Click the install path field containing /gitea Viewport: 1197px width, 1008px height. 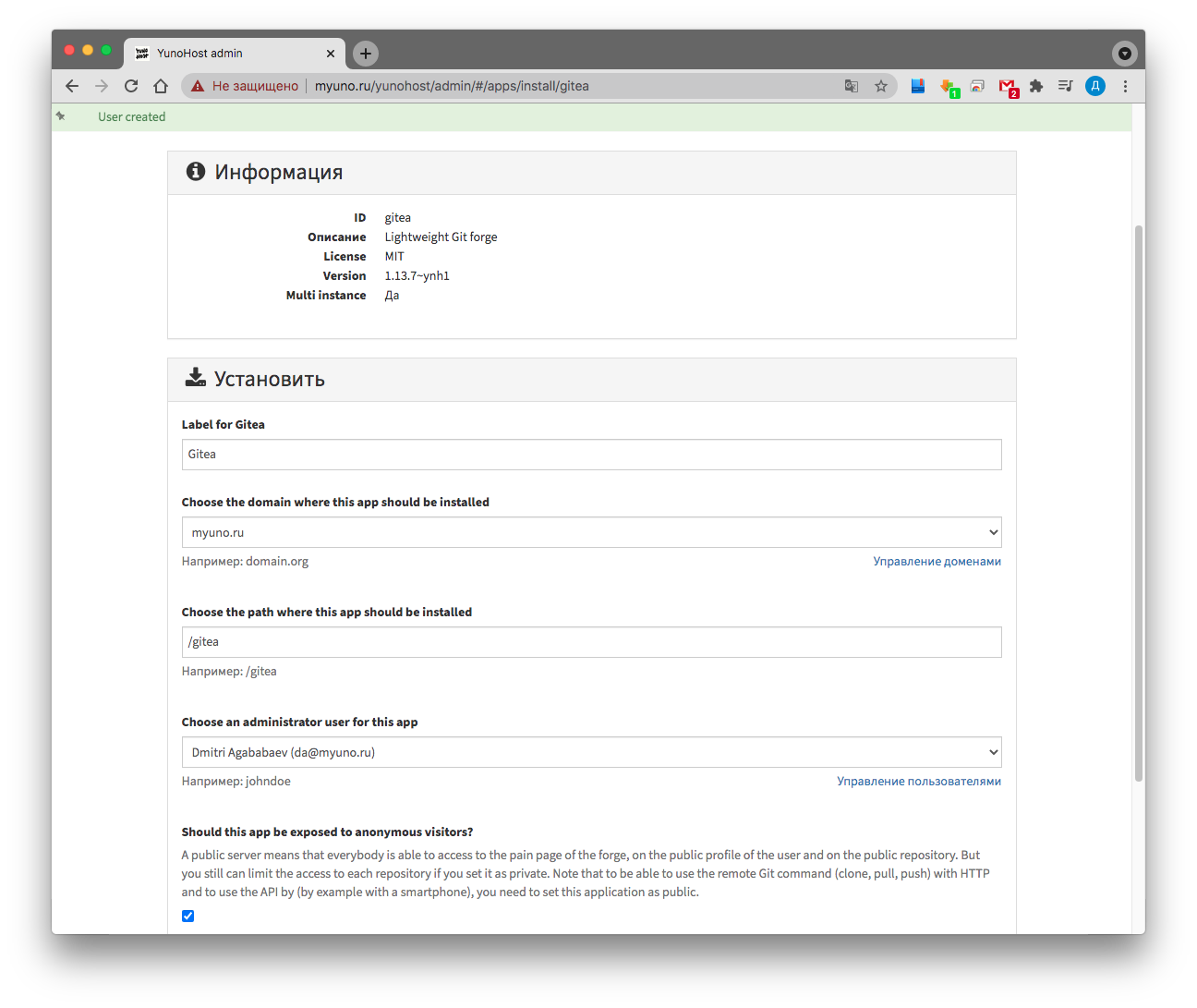591,642
